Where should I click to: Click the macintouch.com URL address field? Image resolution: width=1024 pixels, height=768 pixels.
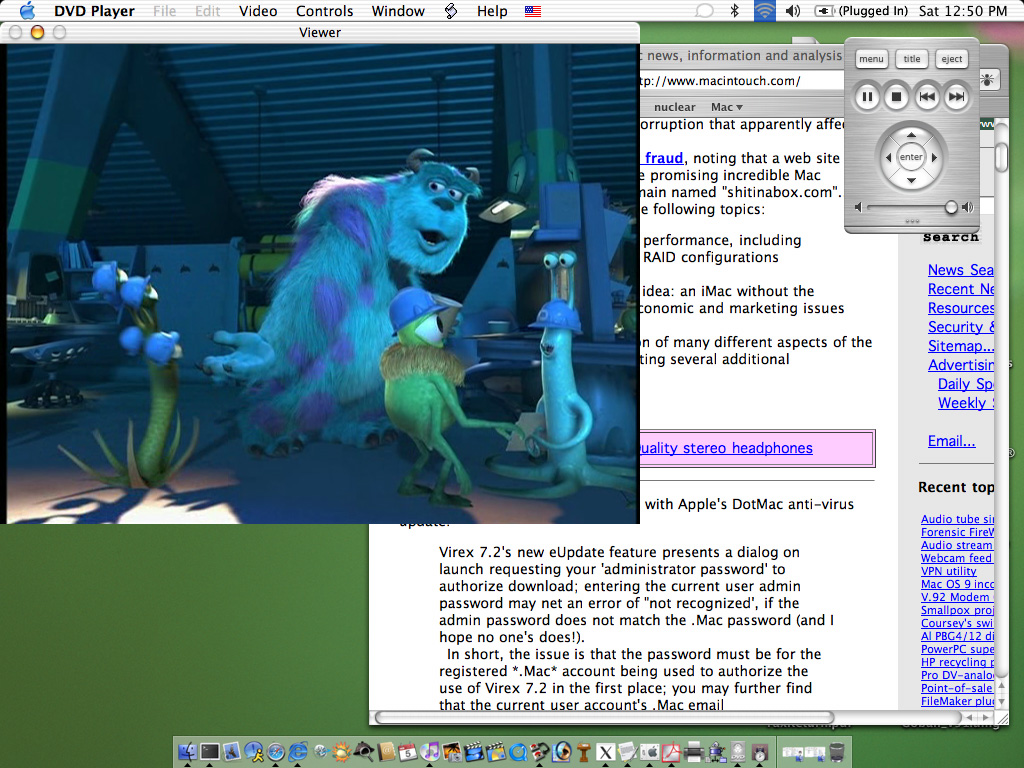tap(740, 81)
